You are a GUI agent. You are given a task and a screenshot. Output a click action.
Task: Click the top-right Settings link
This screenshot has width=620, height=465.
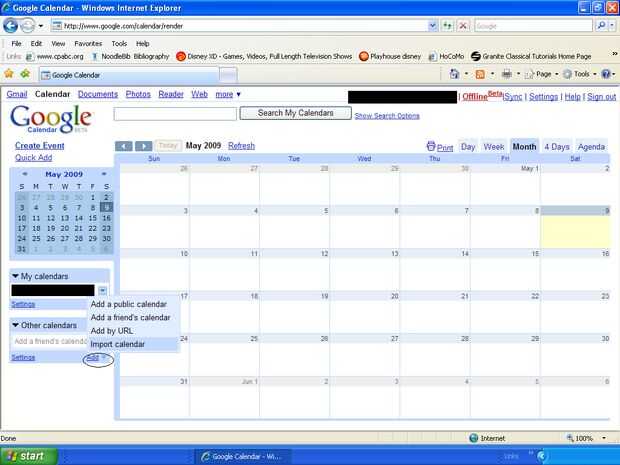543,97
